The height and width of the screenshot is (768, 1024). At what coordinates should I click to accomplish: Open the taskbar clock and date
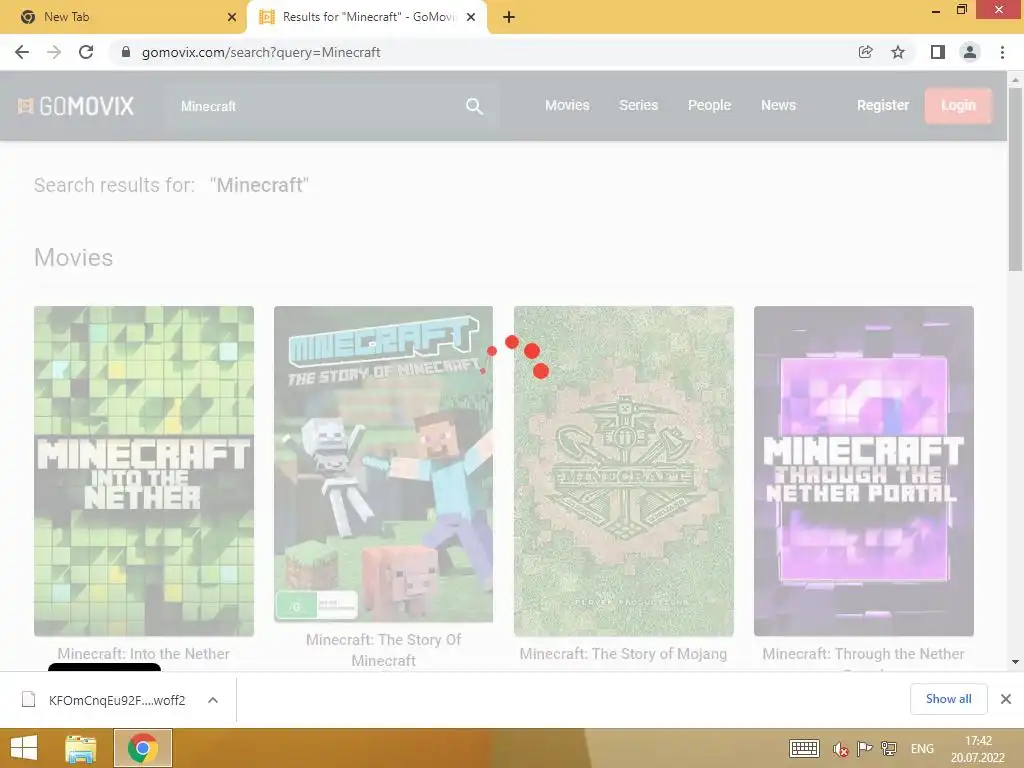(x=978, y=749)
